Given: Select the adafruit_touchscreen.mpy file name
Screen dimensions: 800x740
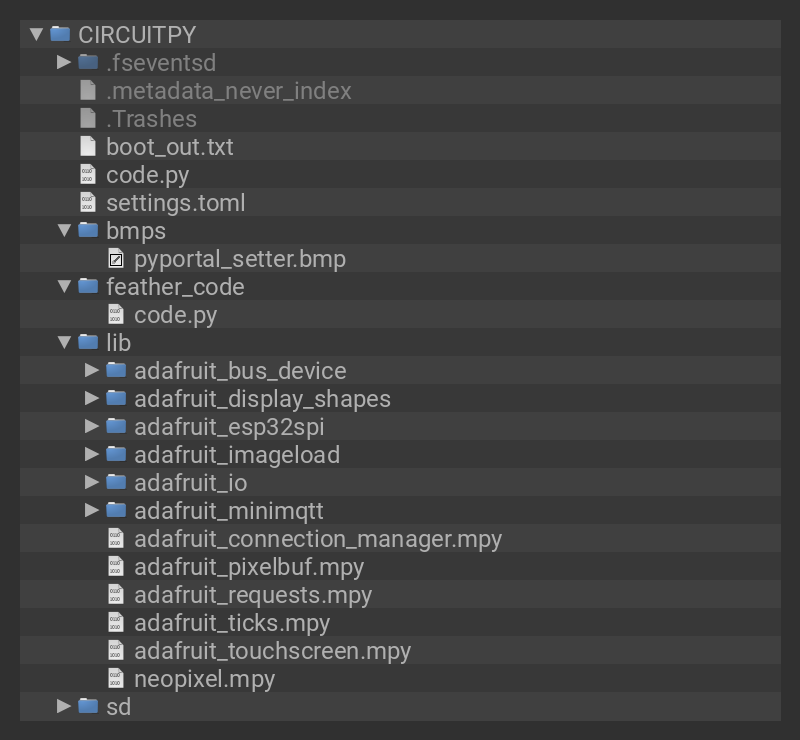Looking at the screenshot, I should coord(272,651).
